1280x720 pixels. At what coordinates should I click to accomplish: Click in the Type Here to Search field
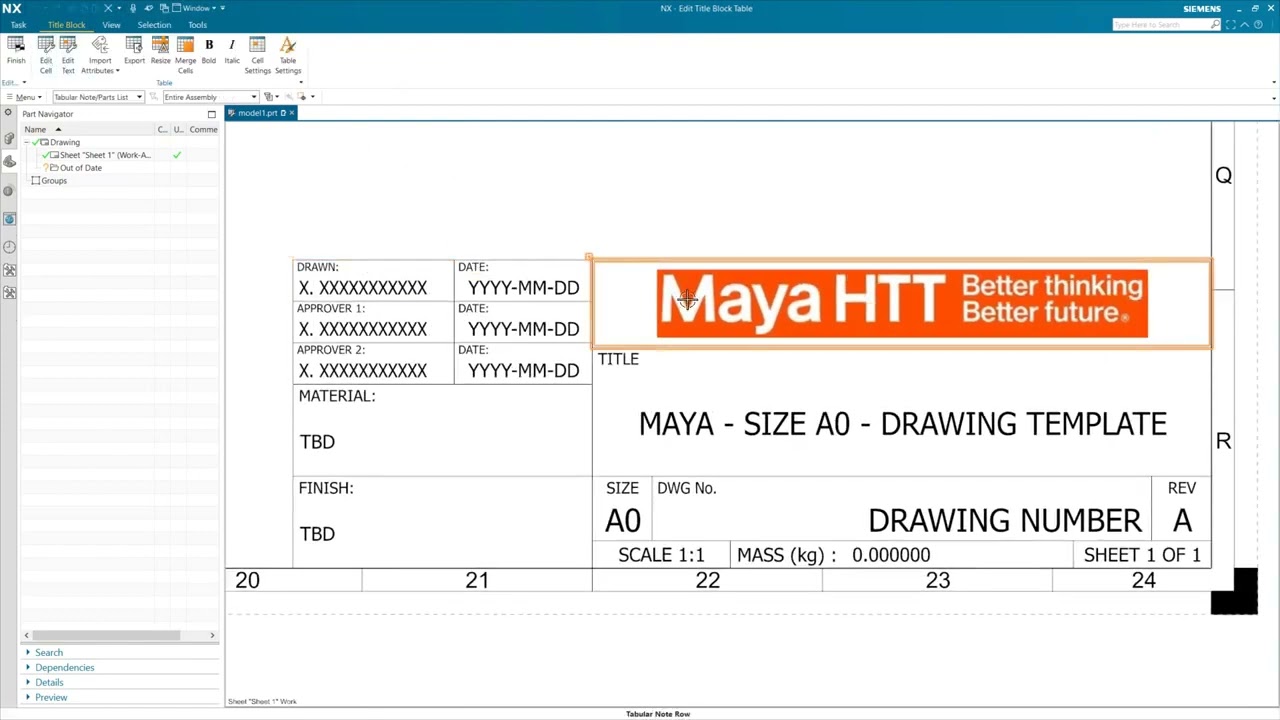point(1160,24)
